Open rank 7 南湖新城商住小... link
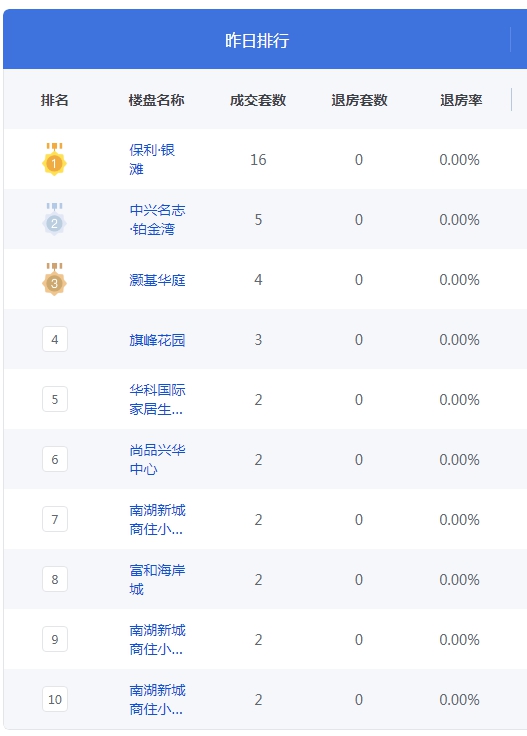 tap(157, 520)
